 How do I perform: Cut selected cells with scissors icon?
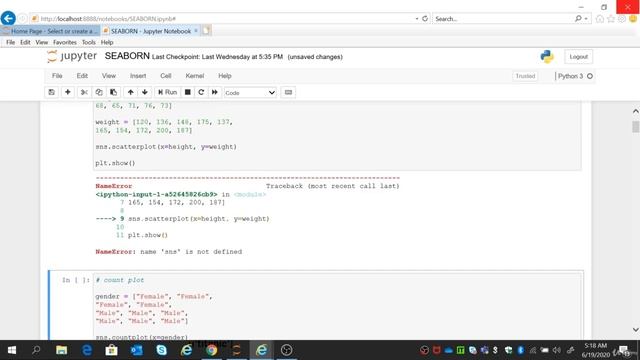click(84, 92)
